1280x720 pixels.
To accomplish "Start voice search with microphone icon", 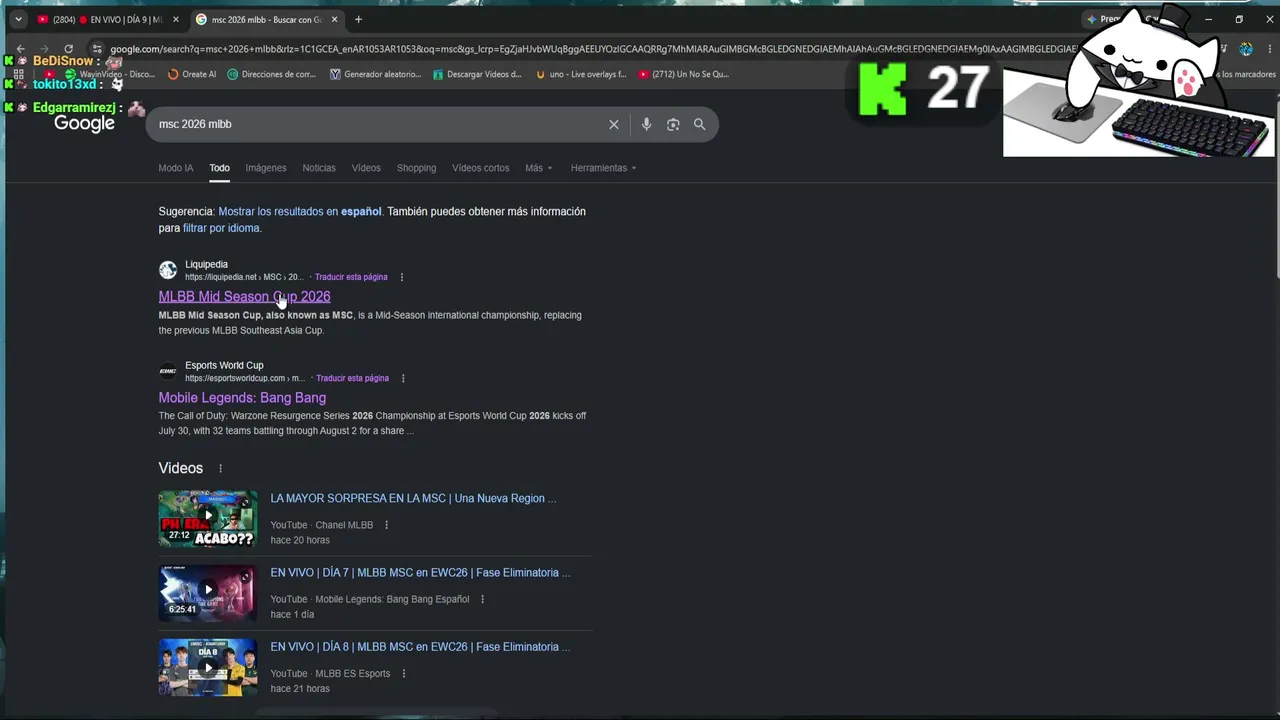I will click(646, 124).
